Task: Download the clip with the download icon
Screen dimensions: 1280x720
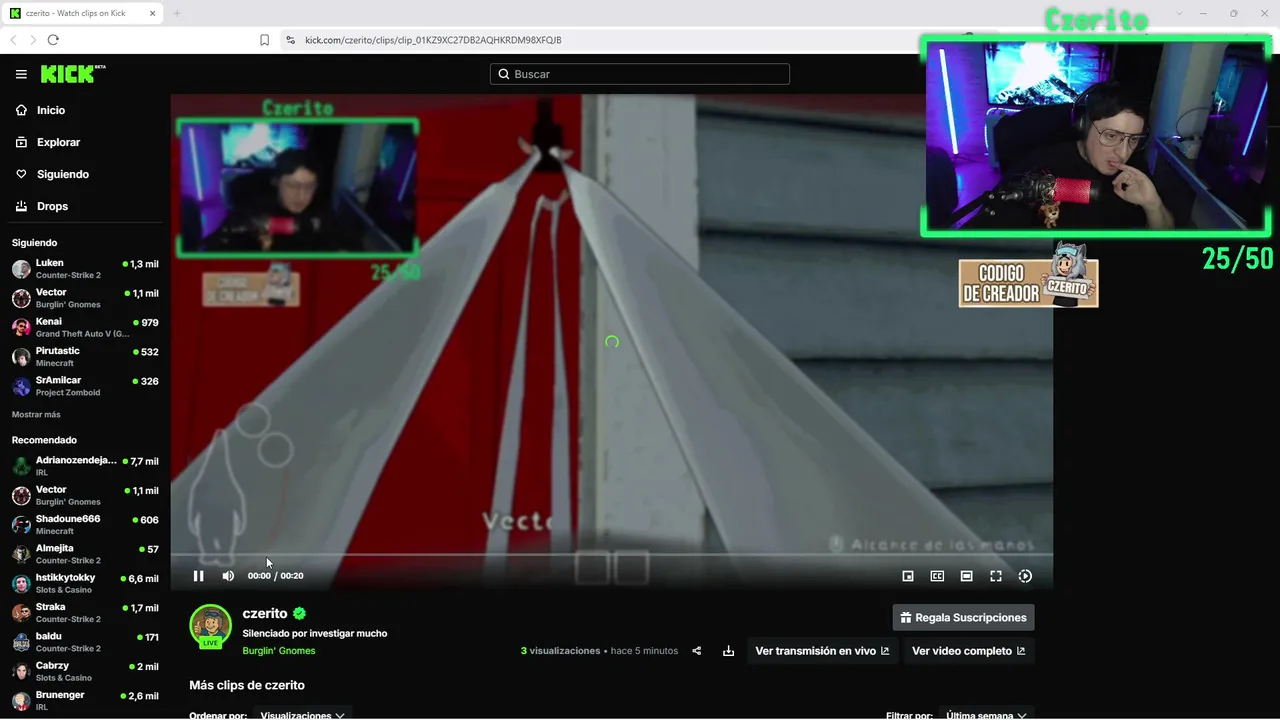Action: [728, 651]
